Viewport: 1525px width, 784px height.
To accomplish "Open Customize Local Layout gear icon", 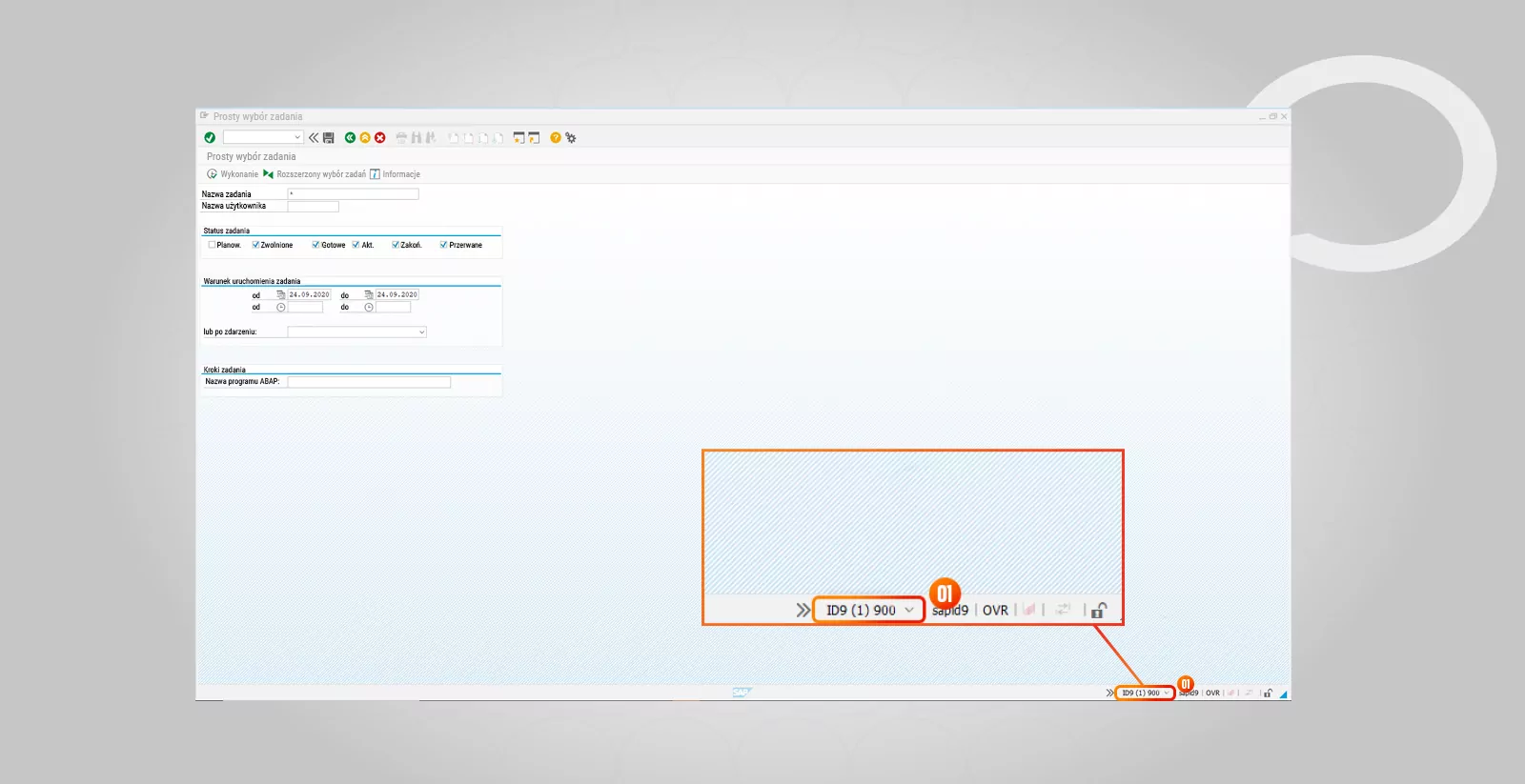I will [571, 138].
